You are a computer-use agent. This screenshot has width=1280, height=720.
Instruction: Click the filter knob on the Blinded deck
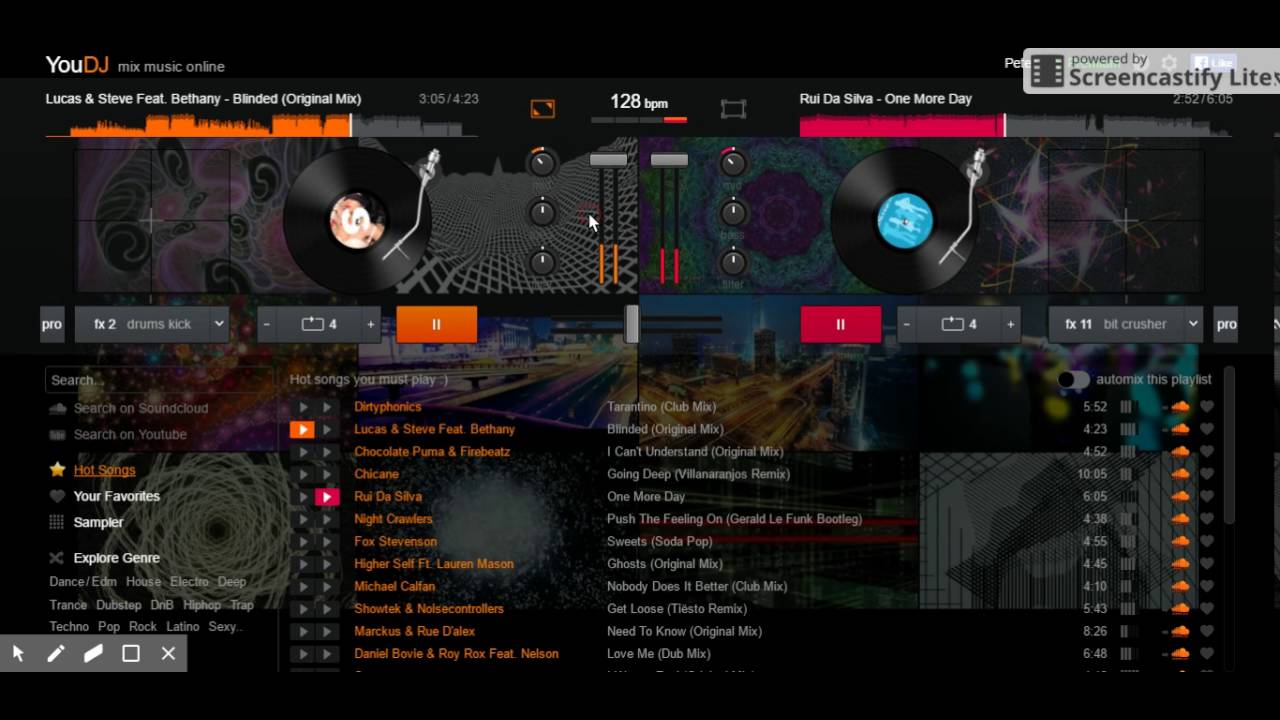pyautogui.click(x=542, y=262)
